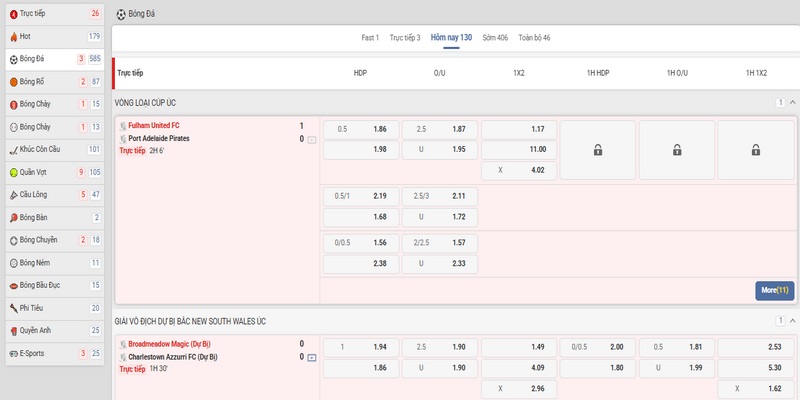Collapse the Bắc New South Wales league section
The width and height of the screenshot is (800, 400).
click(x=792, y=321)
